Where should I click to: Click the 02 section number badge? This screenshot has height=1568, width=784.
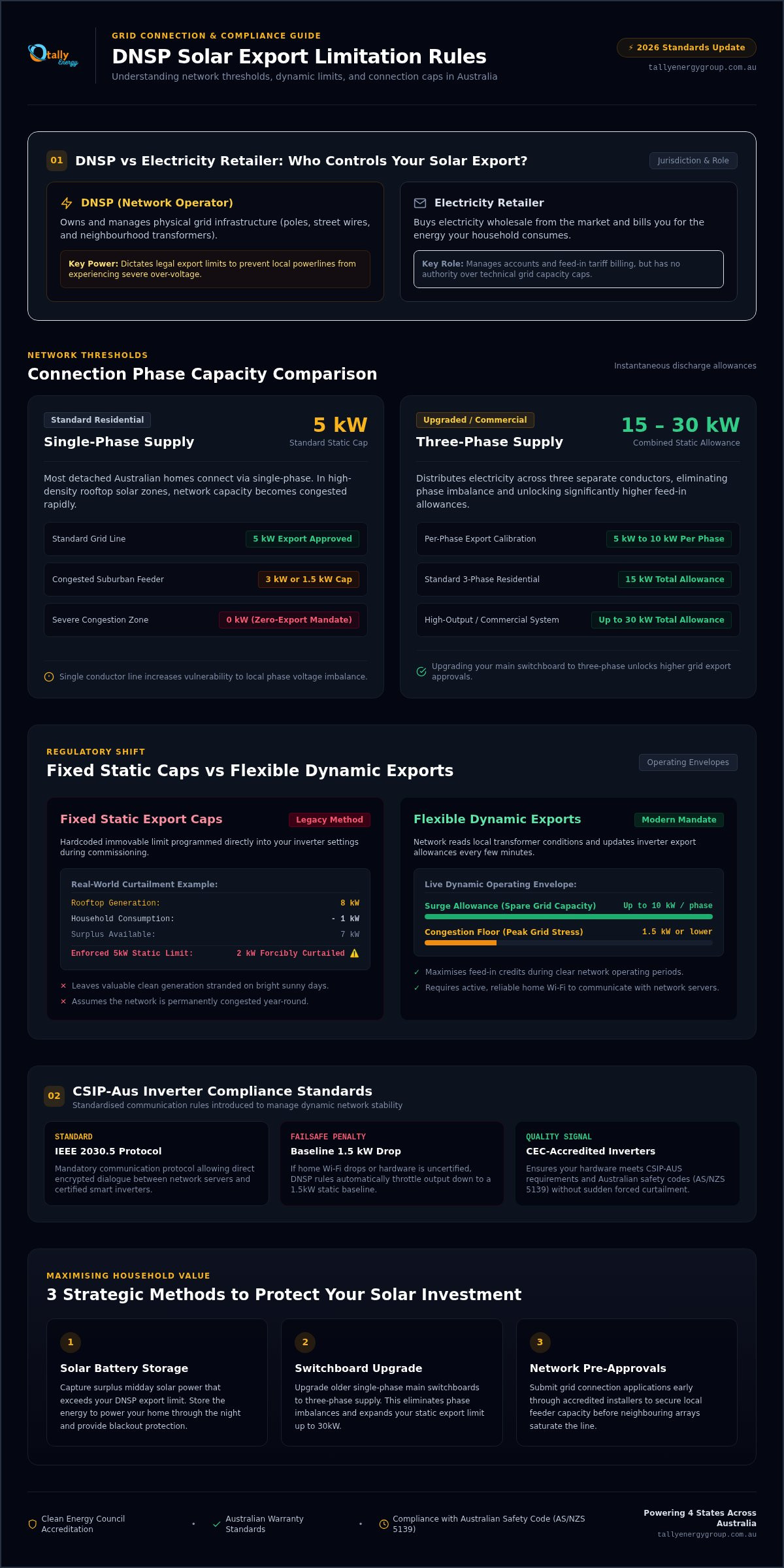click(54, 1096)
